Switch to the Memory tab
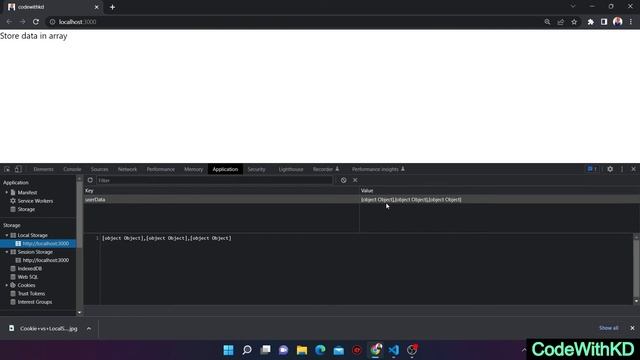640x360 pixels. 193,169
